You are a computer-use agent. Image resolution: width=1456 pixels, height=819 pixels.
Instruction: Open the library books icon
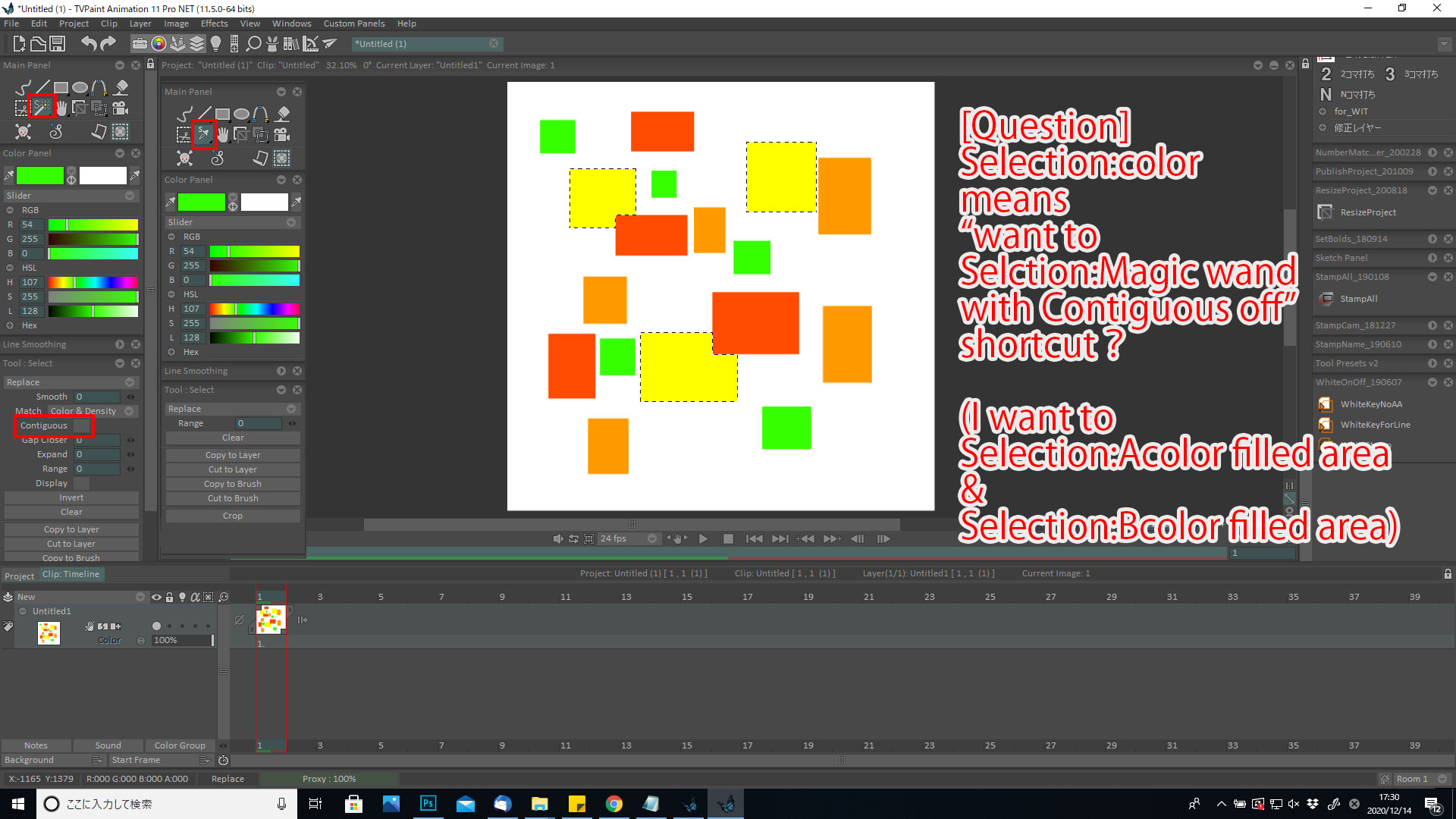291,43
